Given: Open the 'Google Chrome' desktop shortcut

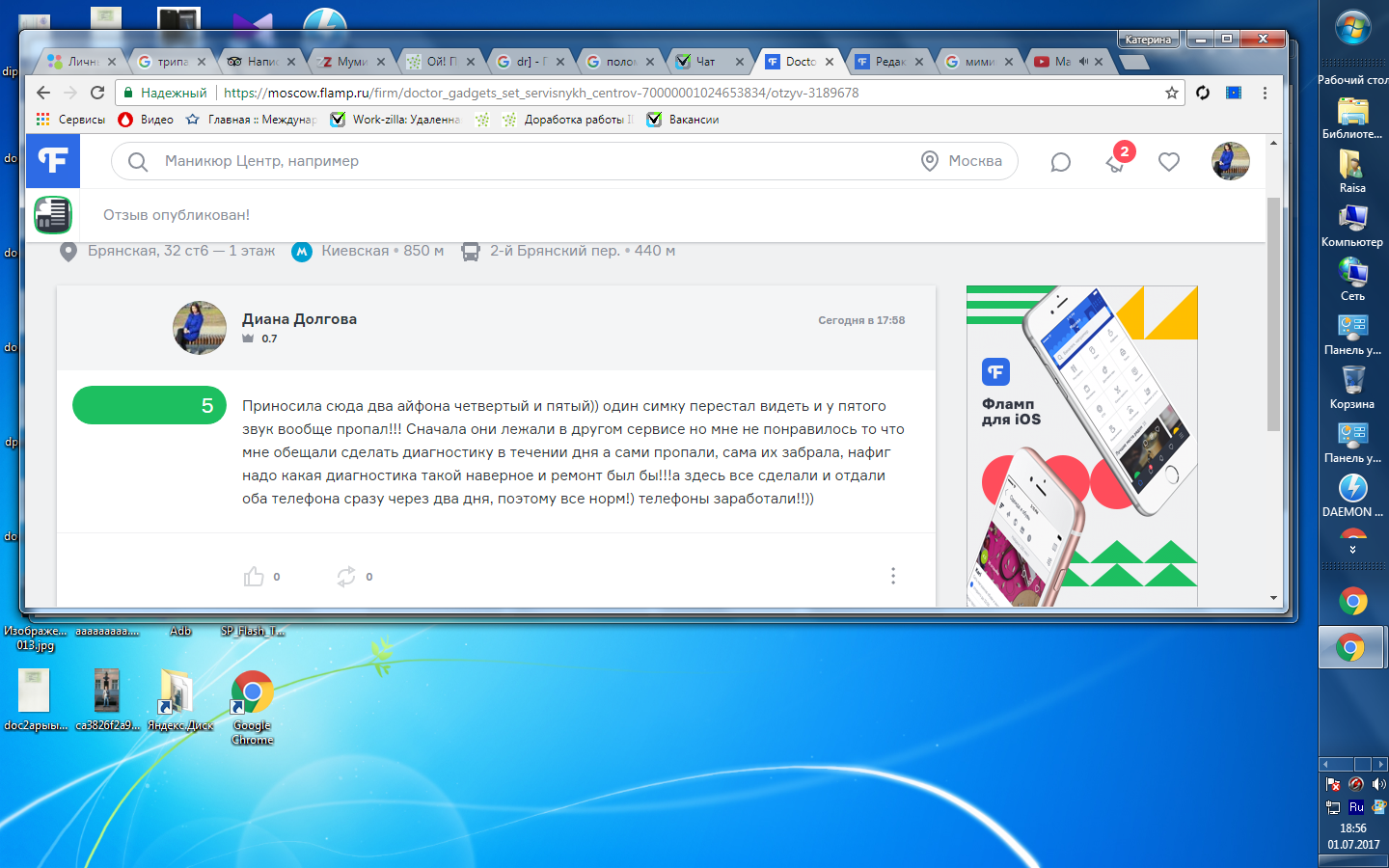Looking at the screenshot, I should pos(252,709).
